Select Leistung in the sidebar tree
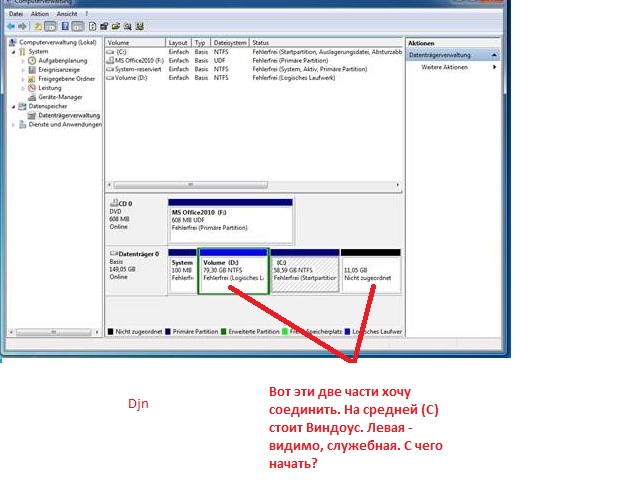Viewport: 631px width, 492px height. click(50, 88)
